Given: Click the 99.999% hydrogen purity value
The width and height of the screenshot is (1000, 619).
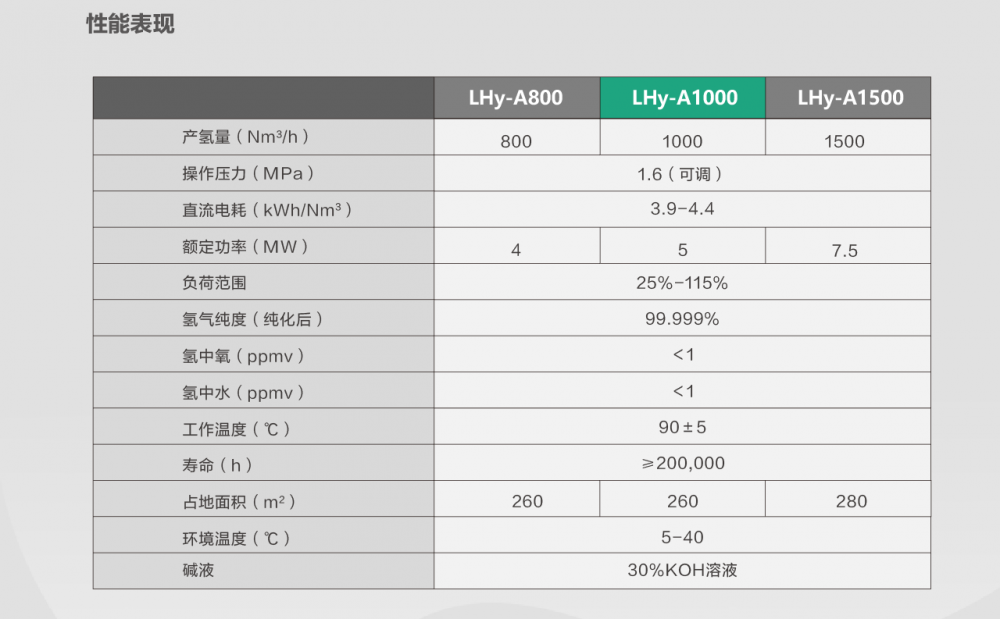Looking at the screenshot, I should tap(682, 319).
